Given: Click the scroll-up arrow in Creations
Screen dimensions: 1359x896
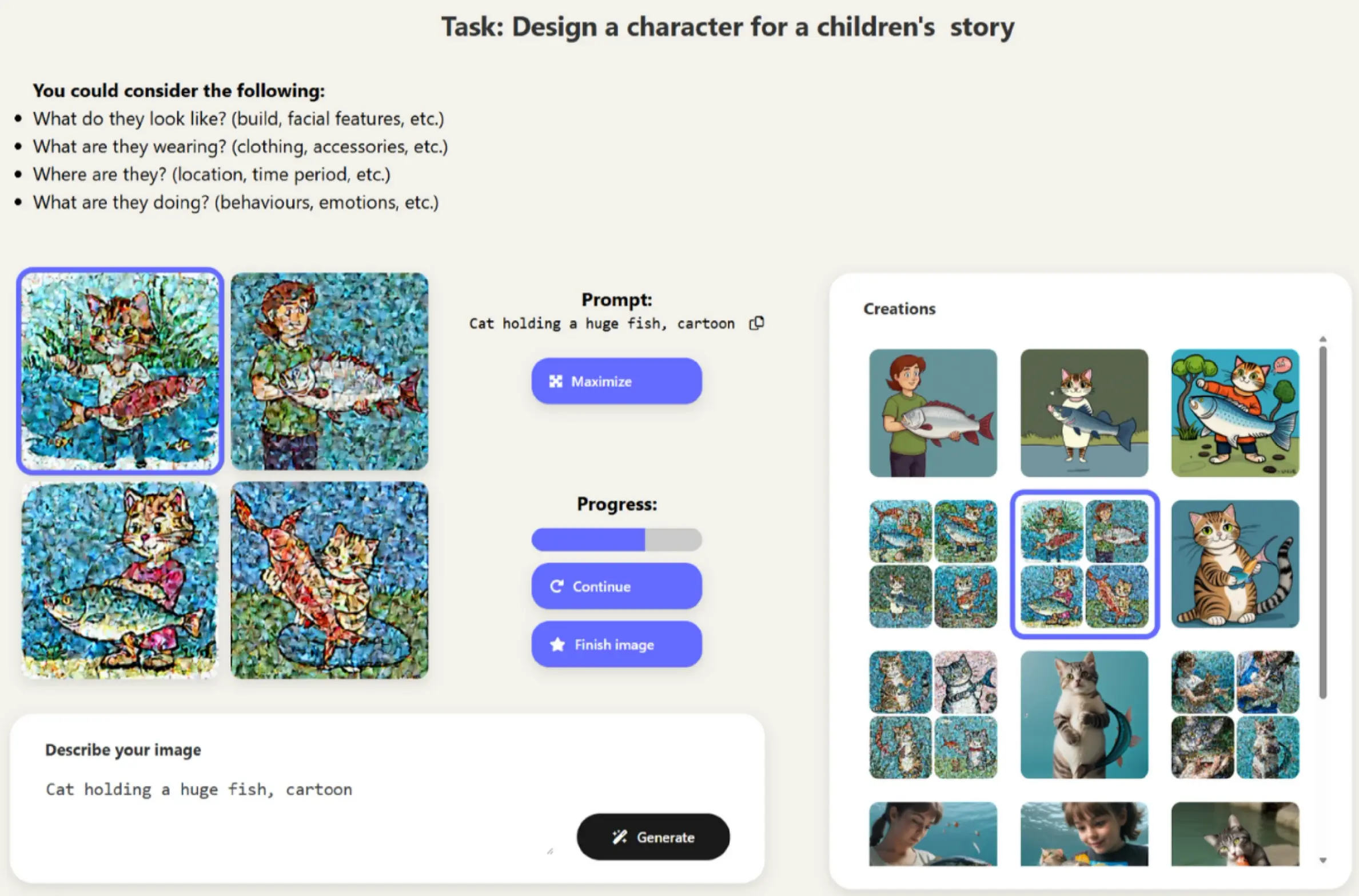Looking at the screenshot, I should 1323,339.
